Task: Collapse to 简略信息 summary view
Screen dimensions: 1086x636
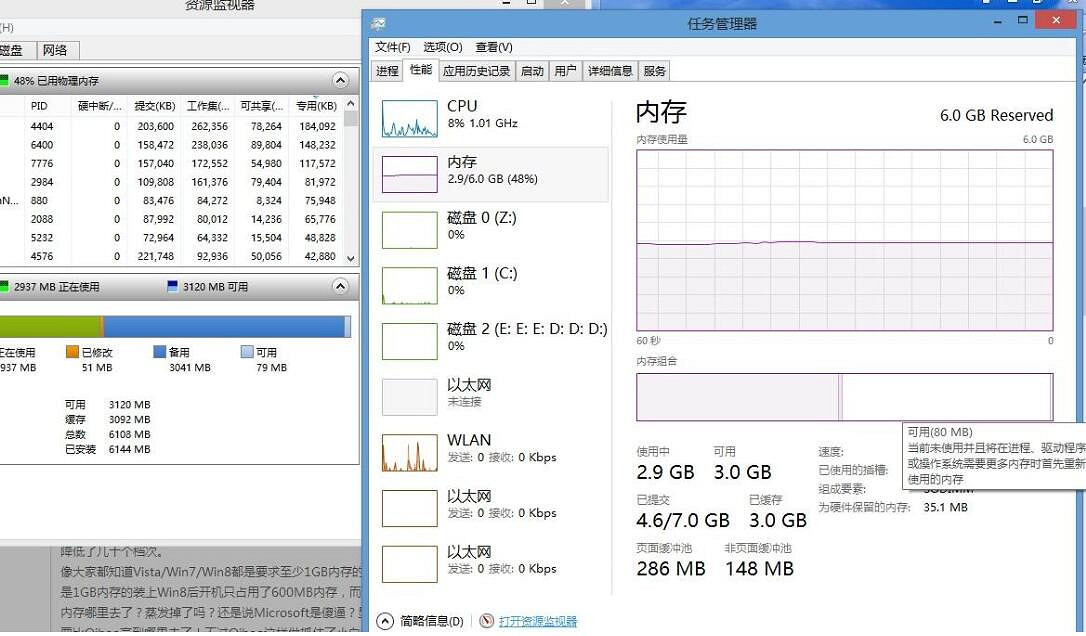Action: 383,620
